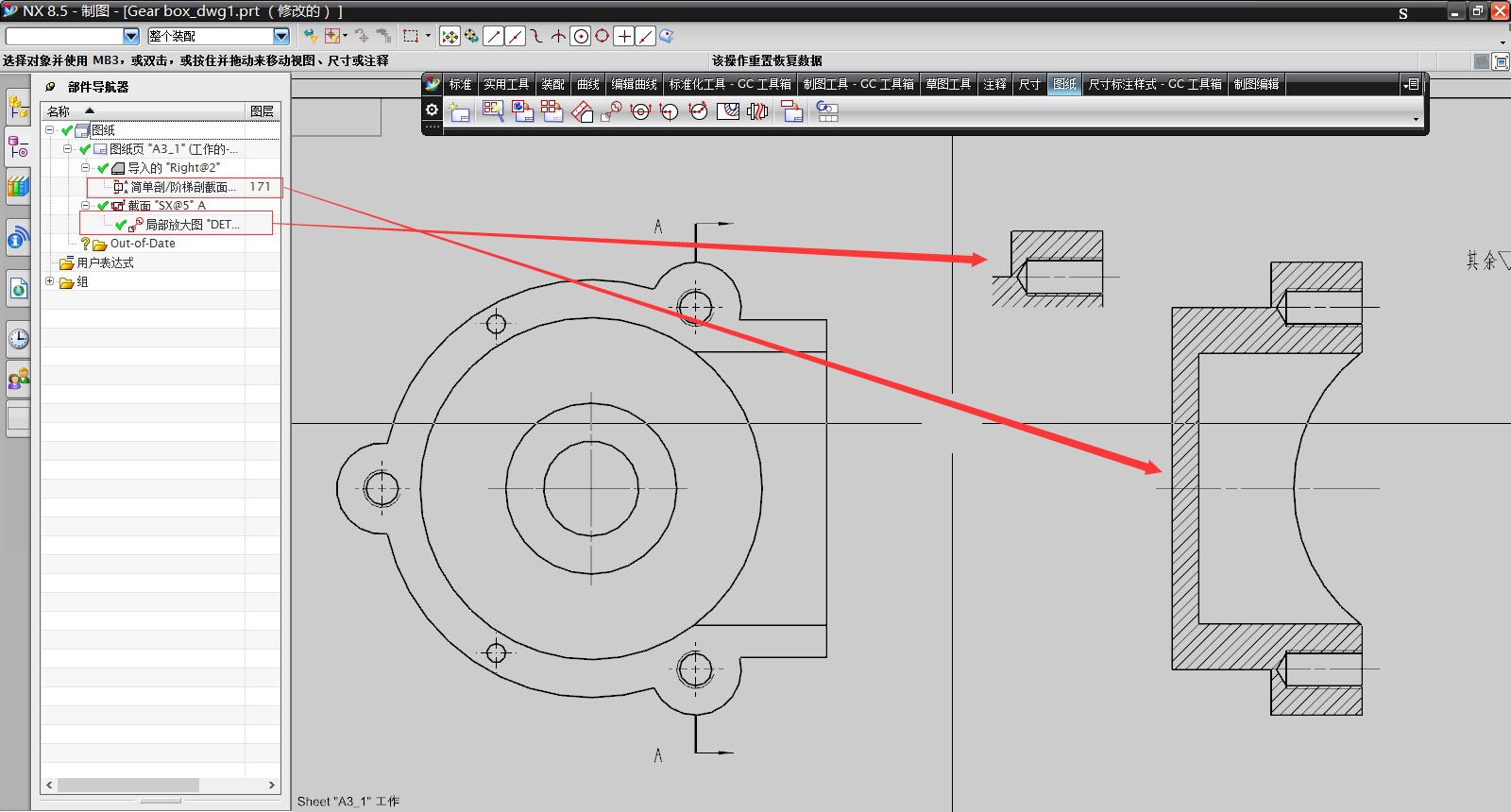Toggle the Mid Point snap icon
Viewport: 1511px width, 812px height.
click(x=515, y=36)
